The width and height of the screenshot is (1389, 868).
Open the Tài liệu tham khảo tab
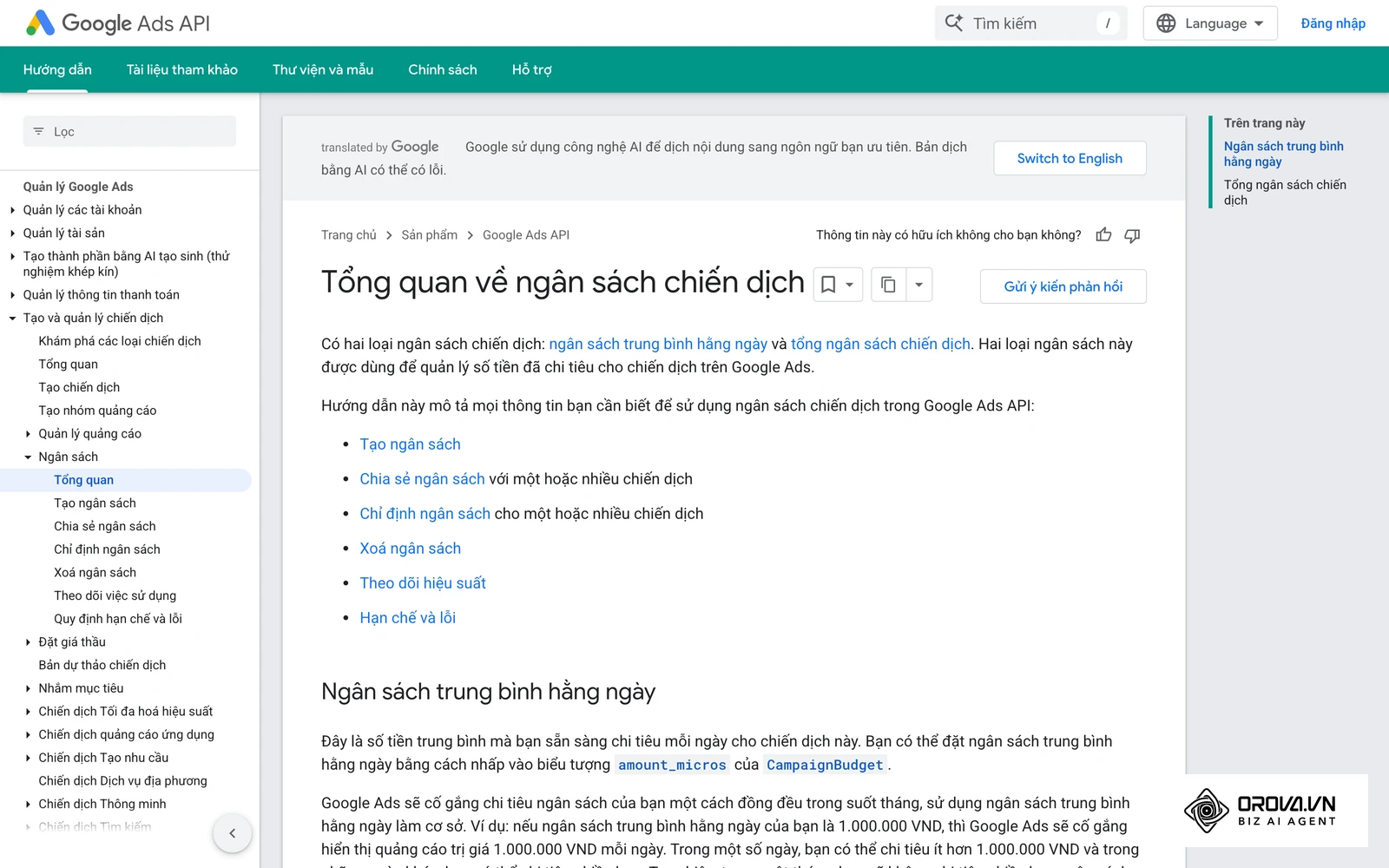coord(182,69)
